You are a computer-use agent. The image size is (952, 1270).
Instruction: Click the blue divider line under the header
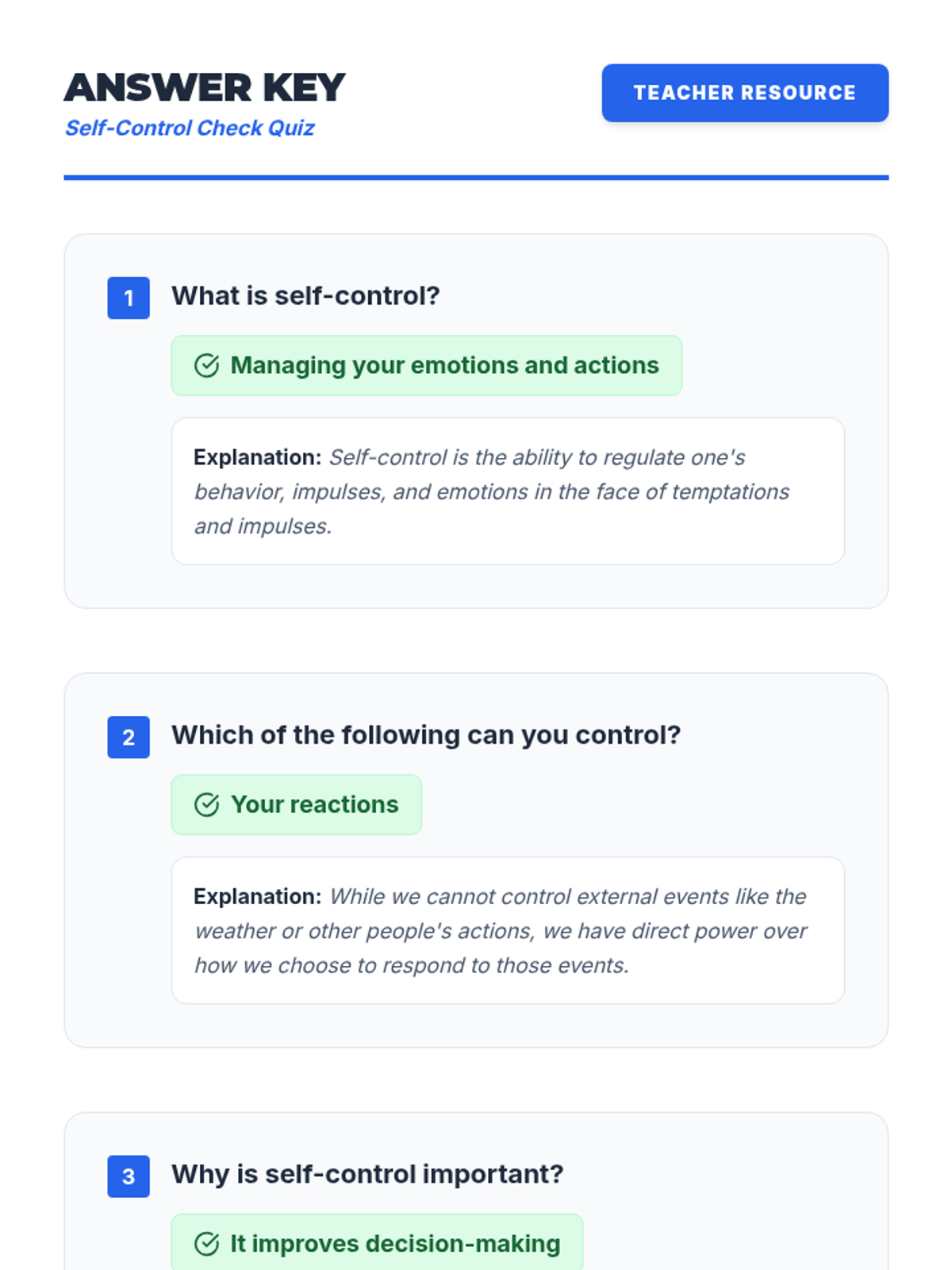[x=476, y=178]
